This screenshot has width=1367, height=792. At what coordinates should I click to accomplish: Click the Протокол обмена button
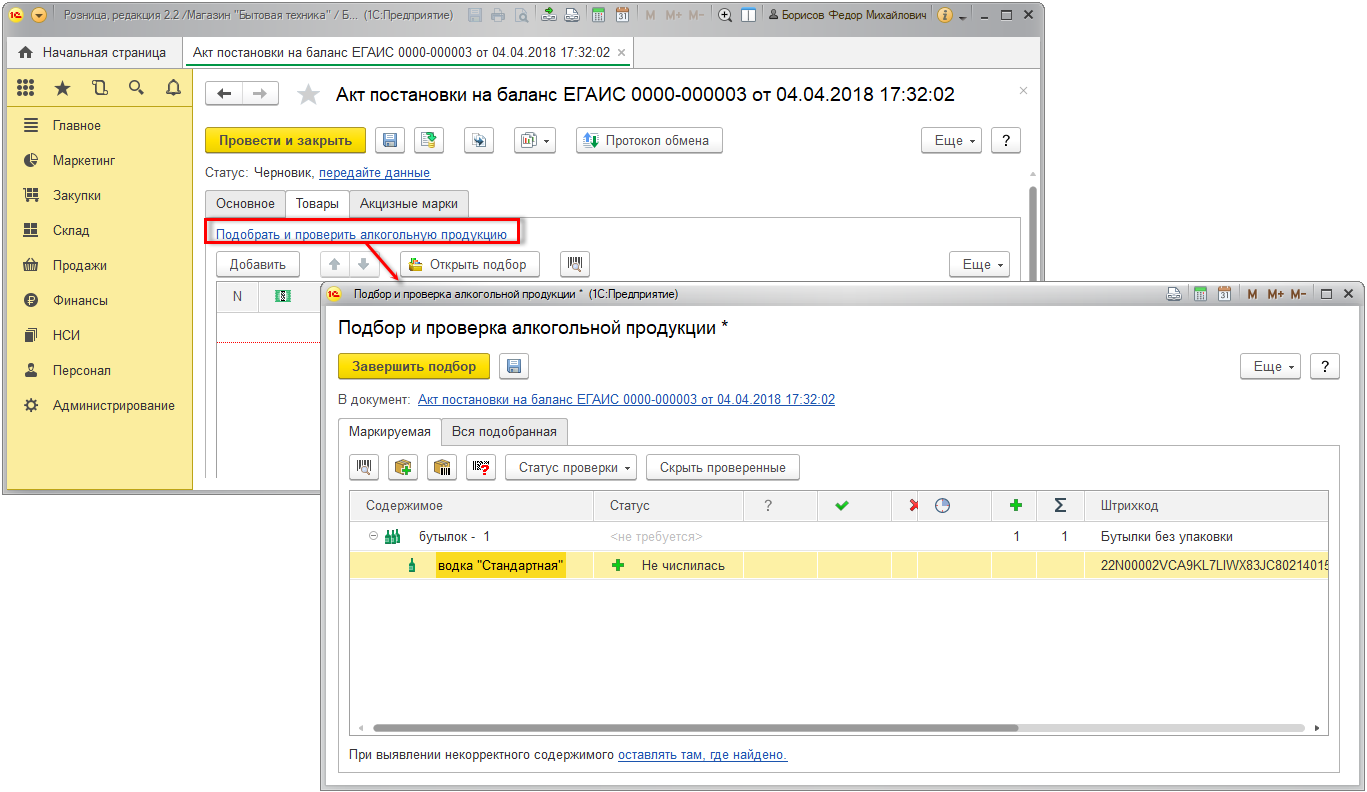coord(649,141)
